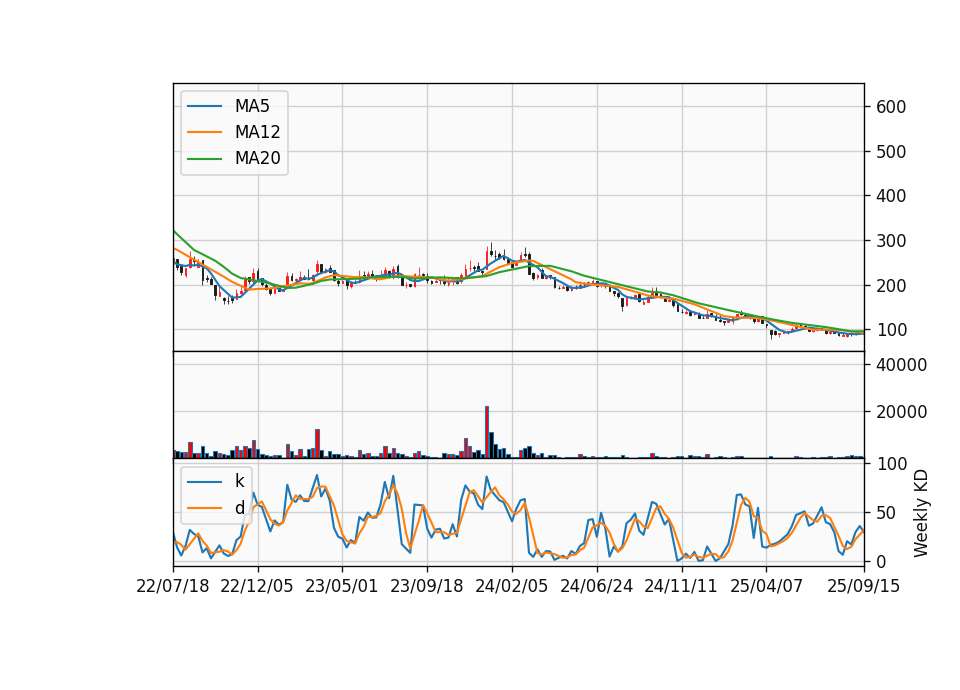This screenshot has width=960, height=690.
Task: Click the 300 price axis label
Action: click(891, 241)
